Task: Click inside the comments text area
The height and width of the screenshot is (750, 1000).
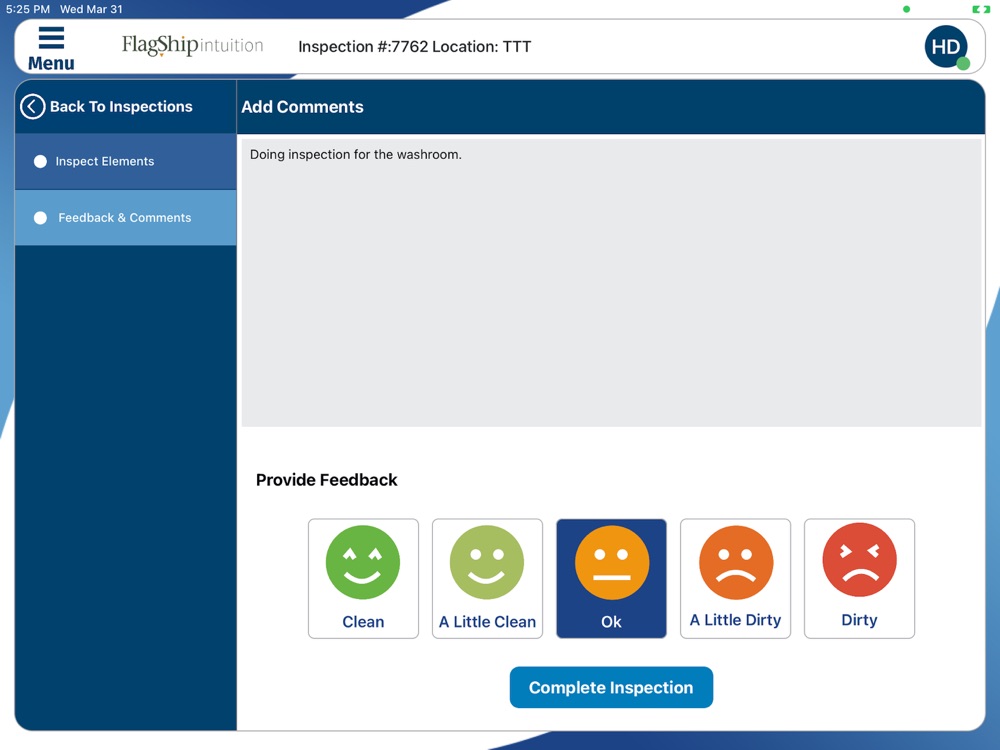Action: coord(611,283)
